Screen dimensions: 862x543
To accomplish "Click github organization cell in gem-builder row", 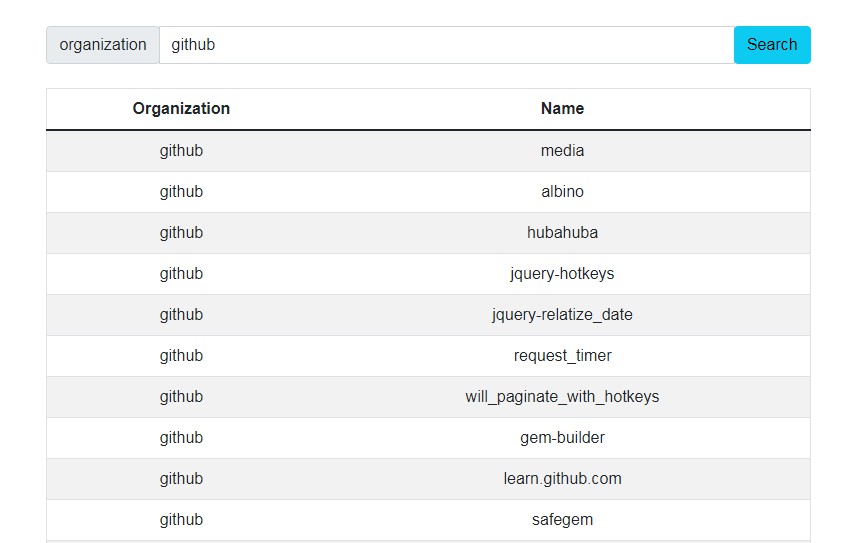I will click(x=181, y=438).
